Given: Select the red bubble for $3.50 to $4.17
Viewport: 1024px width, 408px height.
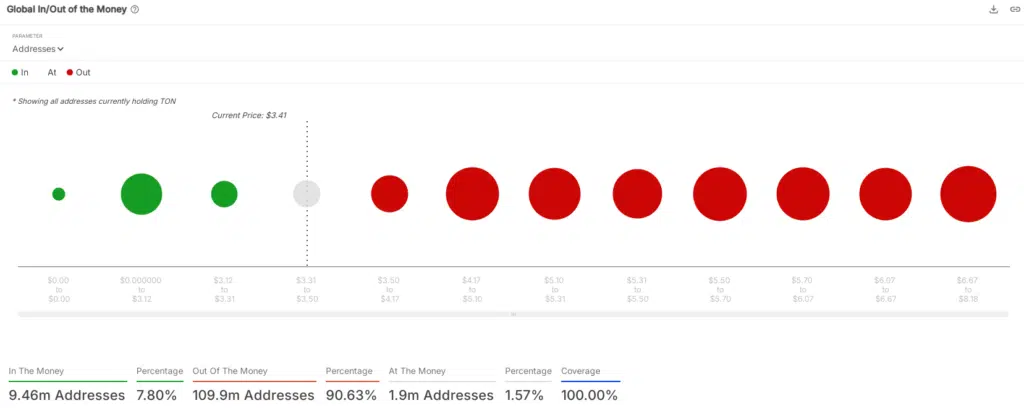Looking at the screenshot, I should [389, 194].
